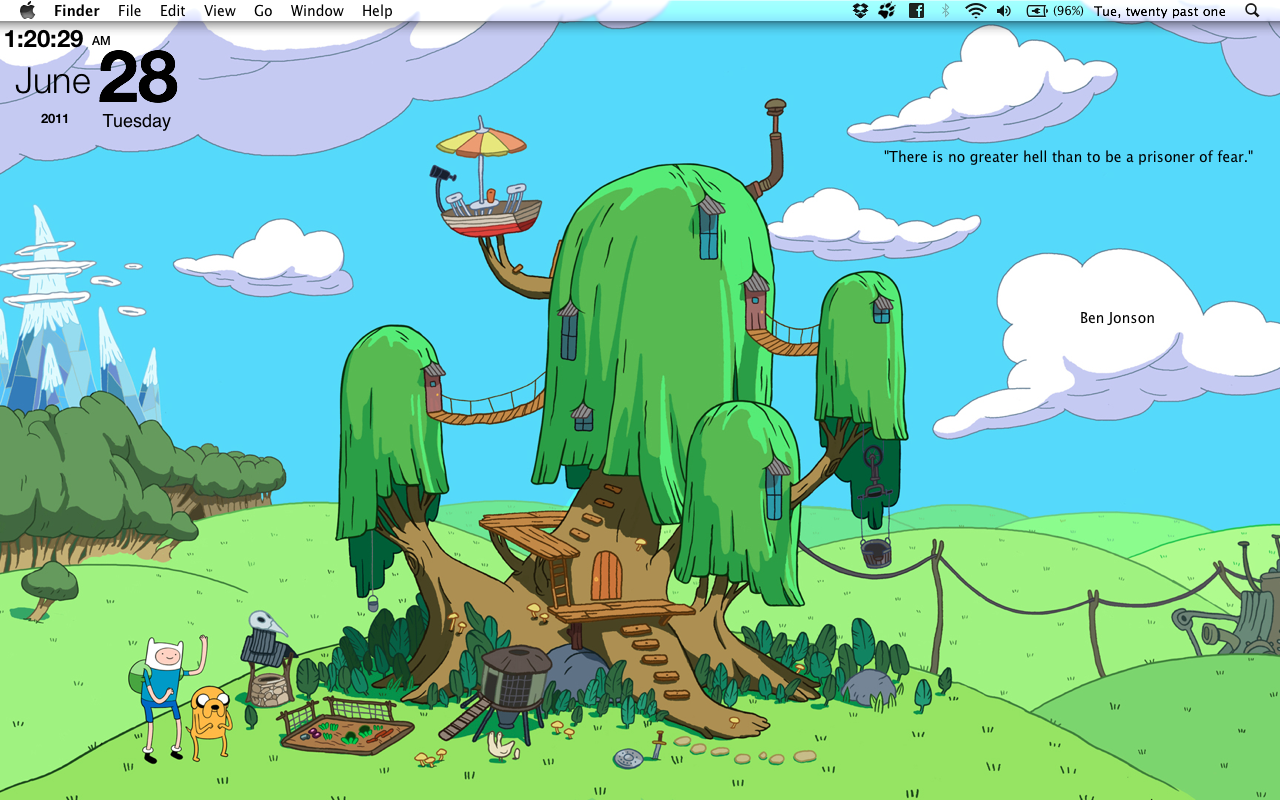Screen dimensions: 1280x800
Task: Click the (96%) battery percentage
Action: [x=1069, y=11]
